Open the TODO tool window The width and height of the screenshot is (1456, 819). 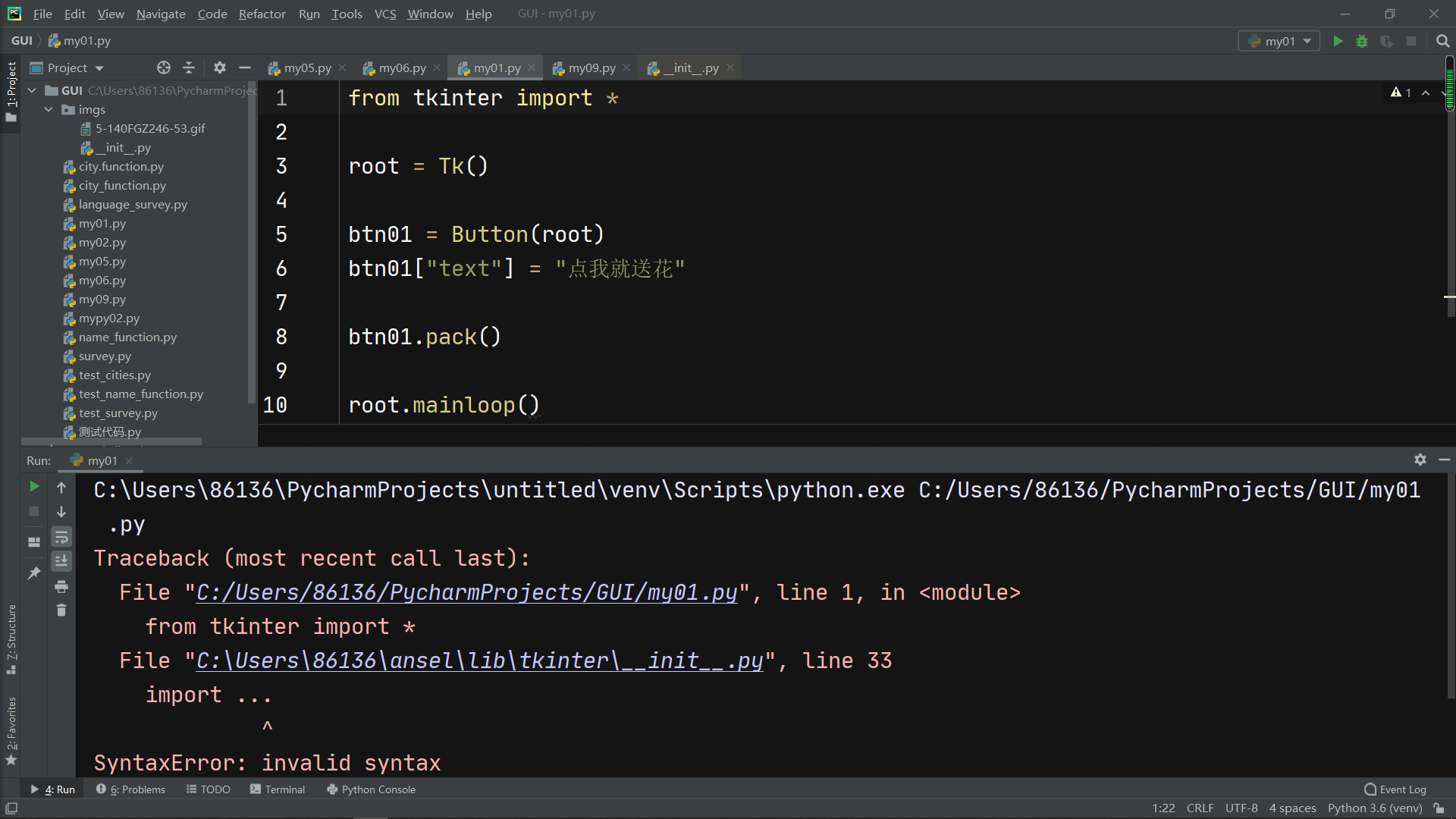(208, 789)
